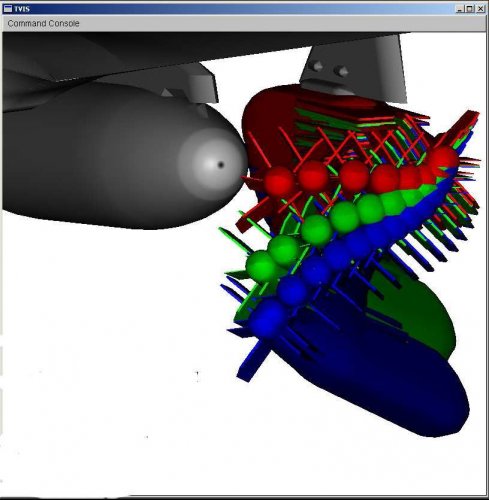Click the lowest blue trajectory sphere
489x500 pixels.
[x=268, y=318]
